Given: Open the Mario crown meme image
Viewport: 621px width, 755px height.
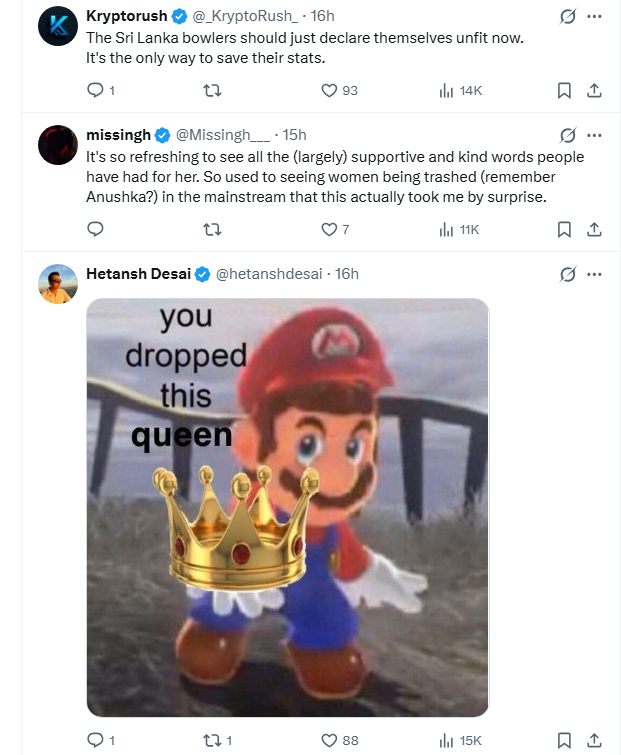Looking at the screenshot, I should point(288,507).
